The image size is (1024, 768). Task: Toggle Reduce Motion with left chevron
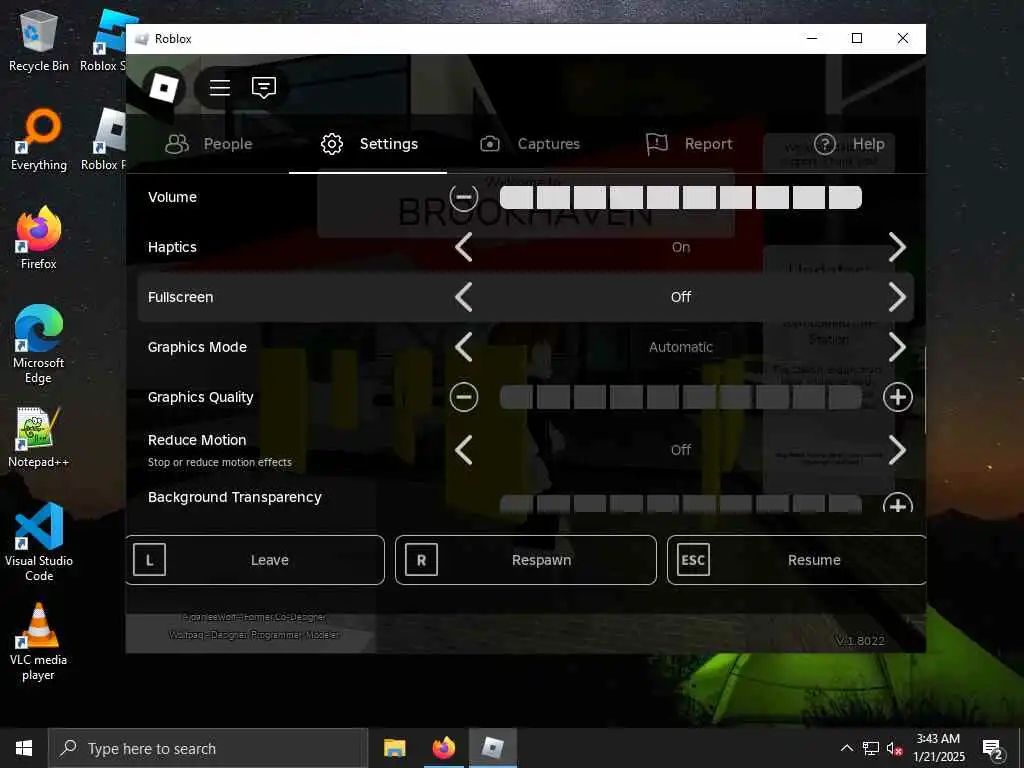click(x=464, y=450)
